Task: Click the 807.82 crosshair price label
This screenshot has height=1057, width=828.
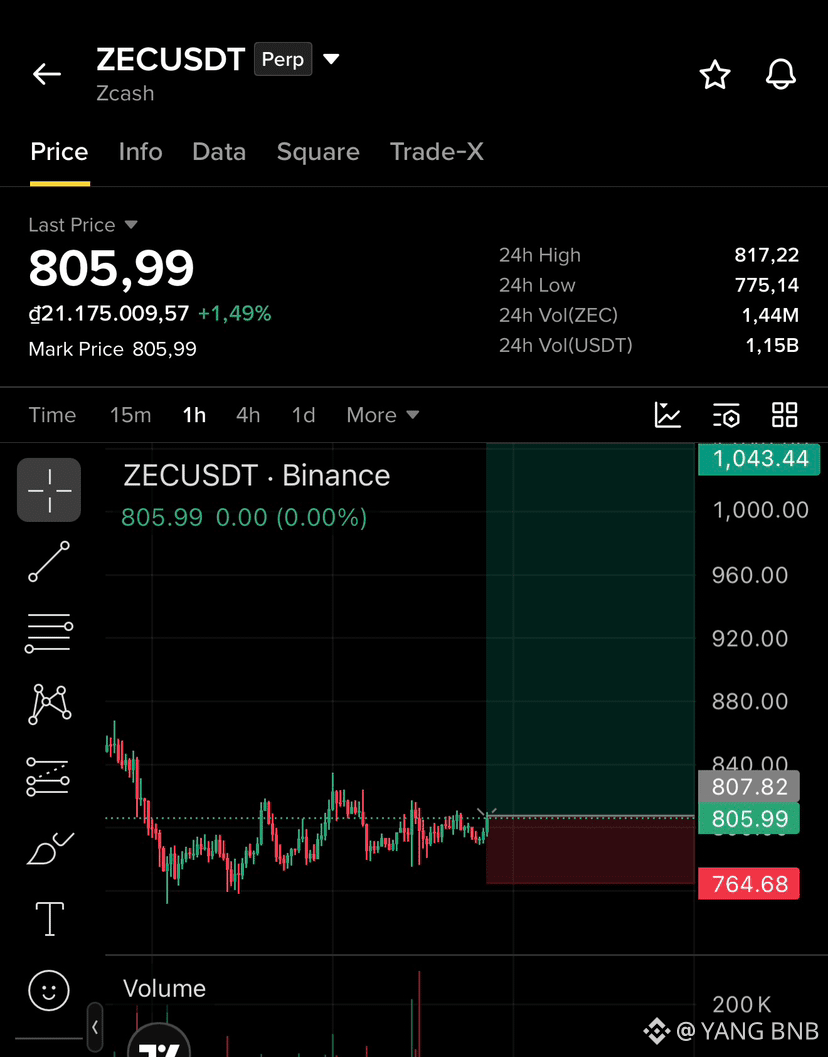Action: (748, 787)
